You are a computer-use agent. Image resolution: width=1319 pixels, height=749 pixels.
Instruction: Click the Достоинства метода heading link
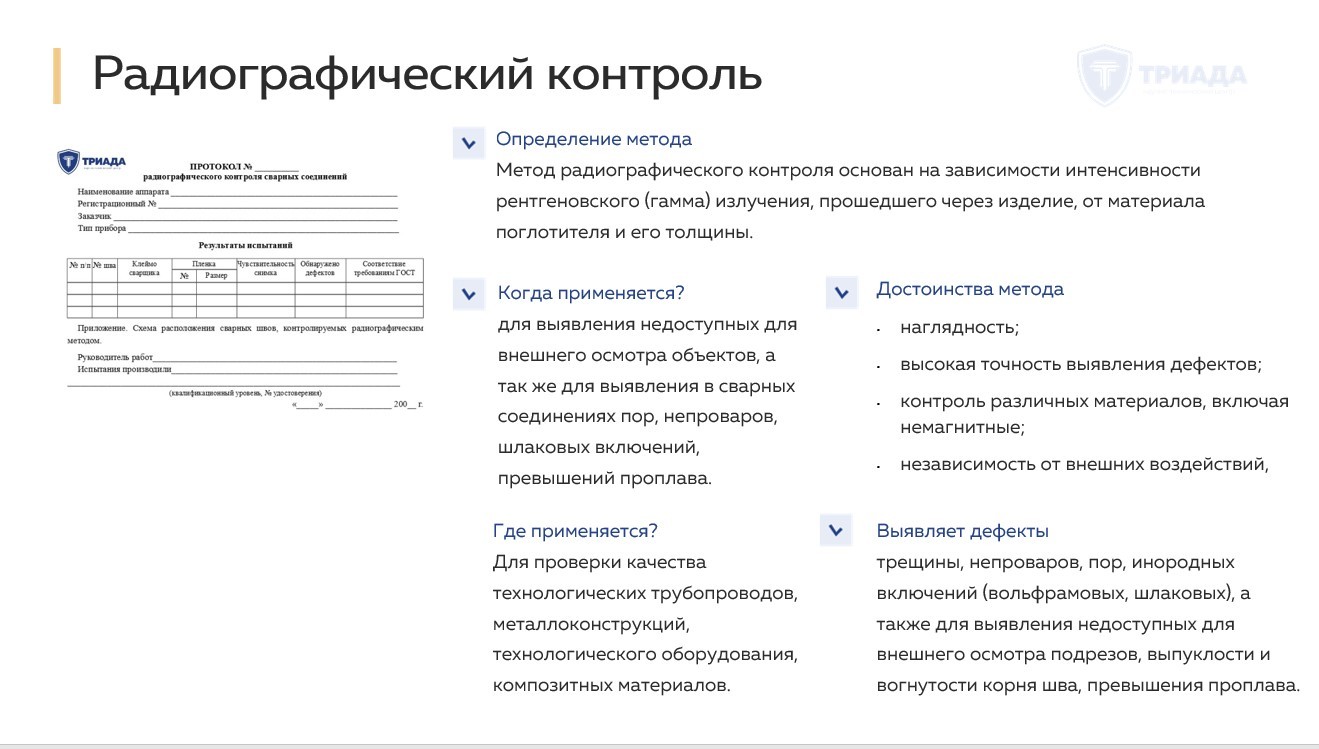971,289
